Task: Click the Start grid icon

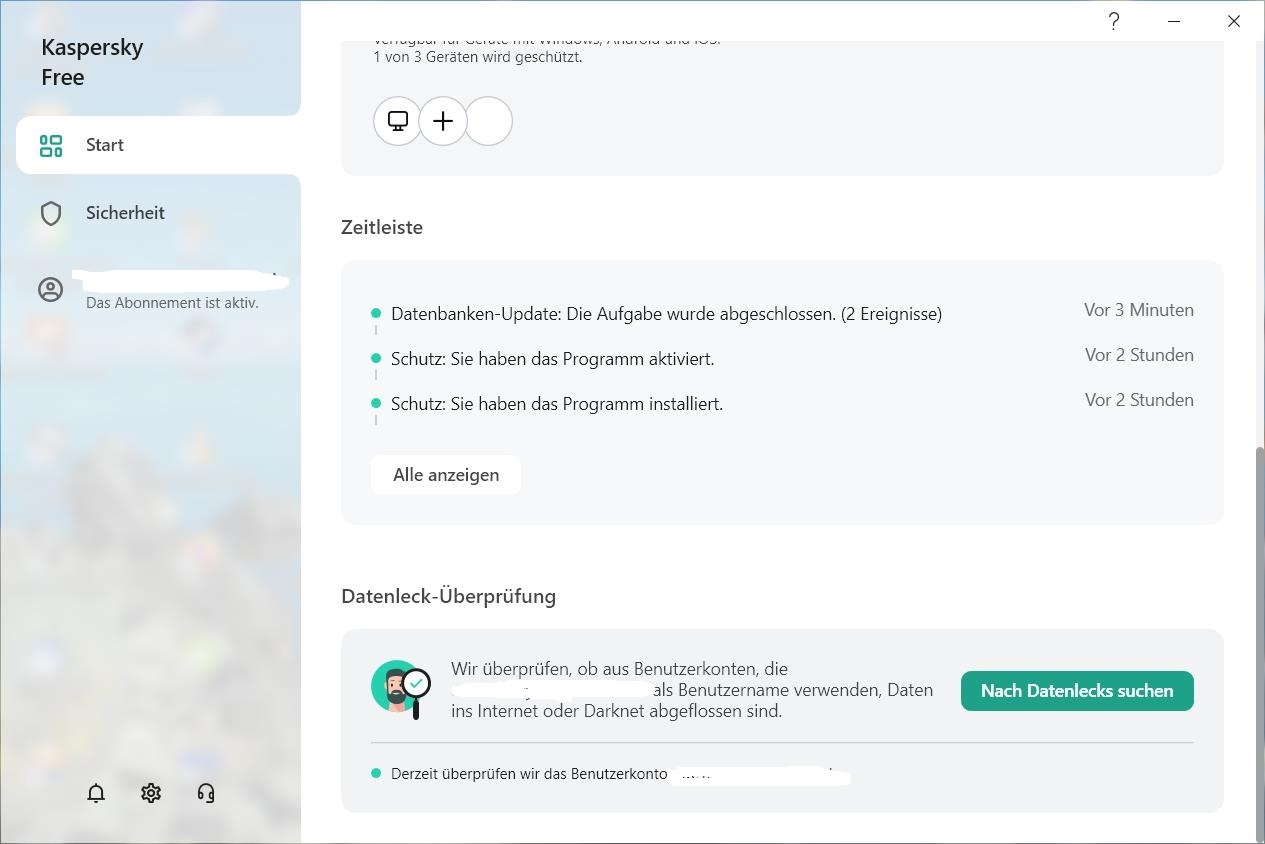Action: (x=51, y=146)
